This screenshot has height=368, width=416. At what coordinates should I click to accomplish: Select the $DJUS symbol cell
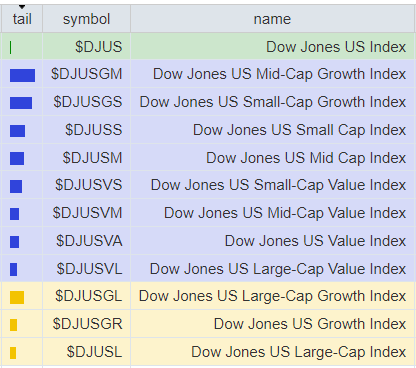[86, 46]
